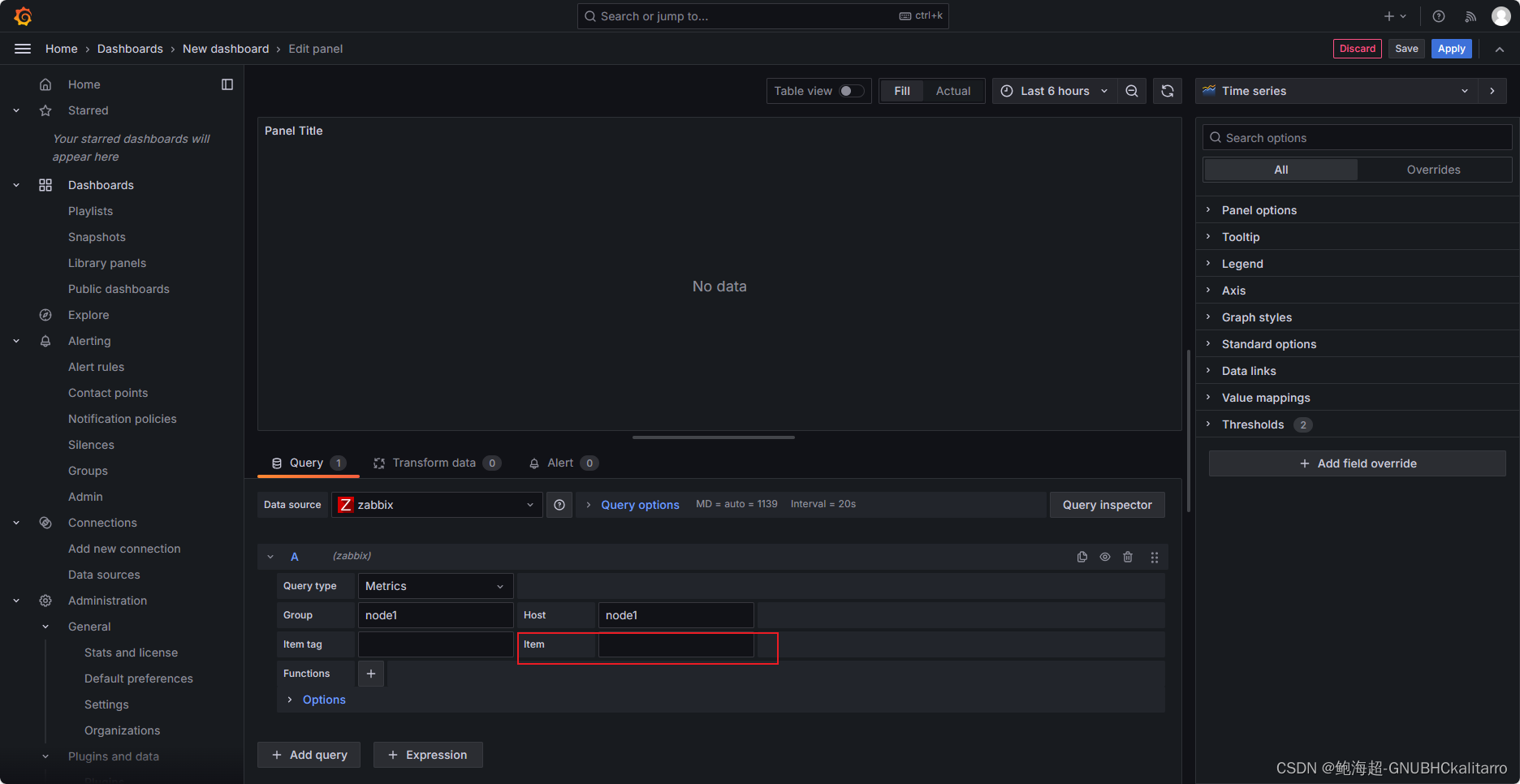Viewport: 1520px width, 784px height.
Task: Click the Search options field
Action: tap(1357, 138)
